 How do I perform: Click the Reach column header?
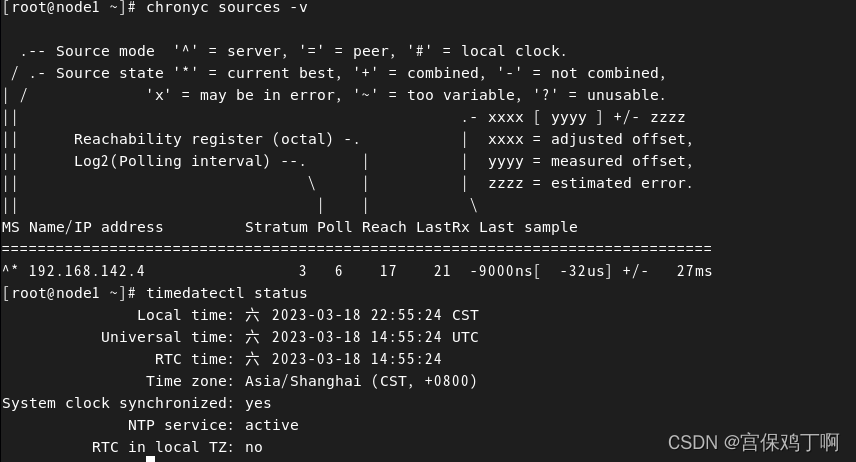tap(384, 227)
